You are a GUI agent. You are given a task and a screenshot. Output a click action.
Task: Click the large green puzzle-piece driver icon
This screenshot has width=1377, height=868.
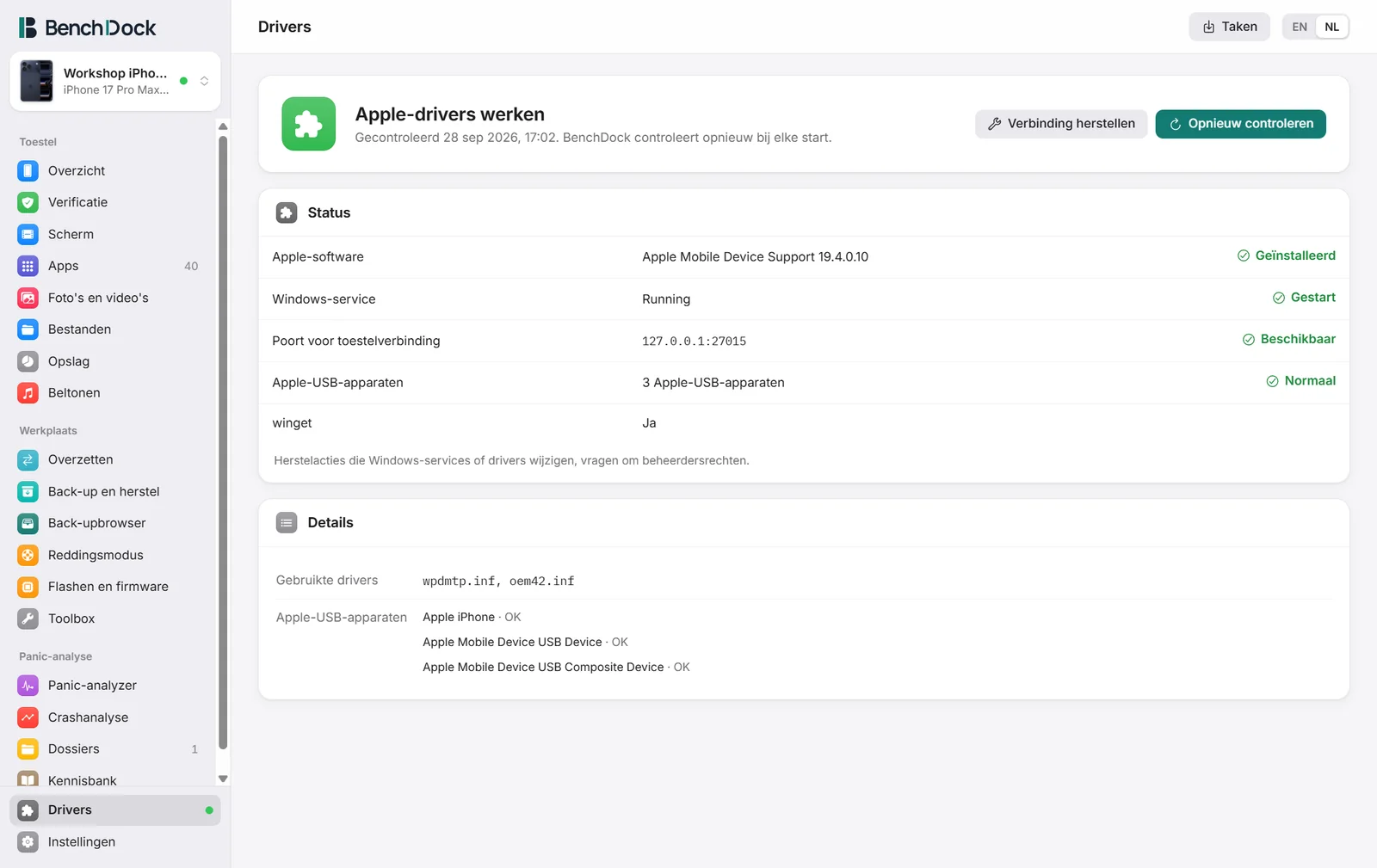coord(308,124)
